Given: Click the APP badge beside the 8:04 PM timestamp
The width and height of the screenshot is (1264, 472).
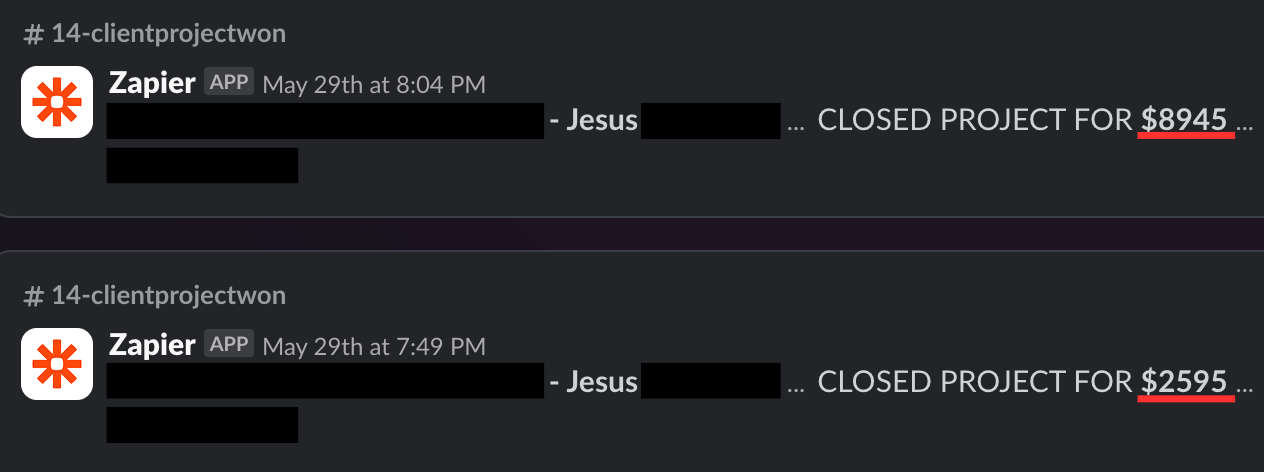Looking at the screenshot, I should point(229,82).
